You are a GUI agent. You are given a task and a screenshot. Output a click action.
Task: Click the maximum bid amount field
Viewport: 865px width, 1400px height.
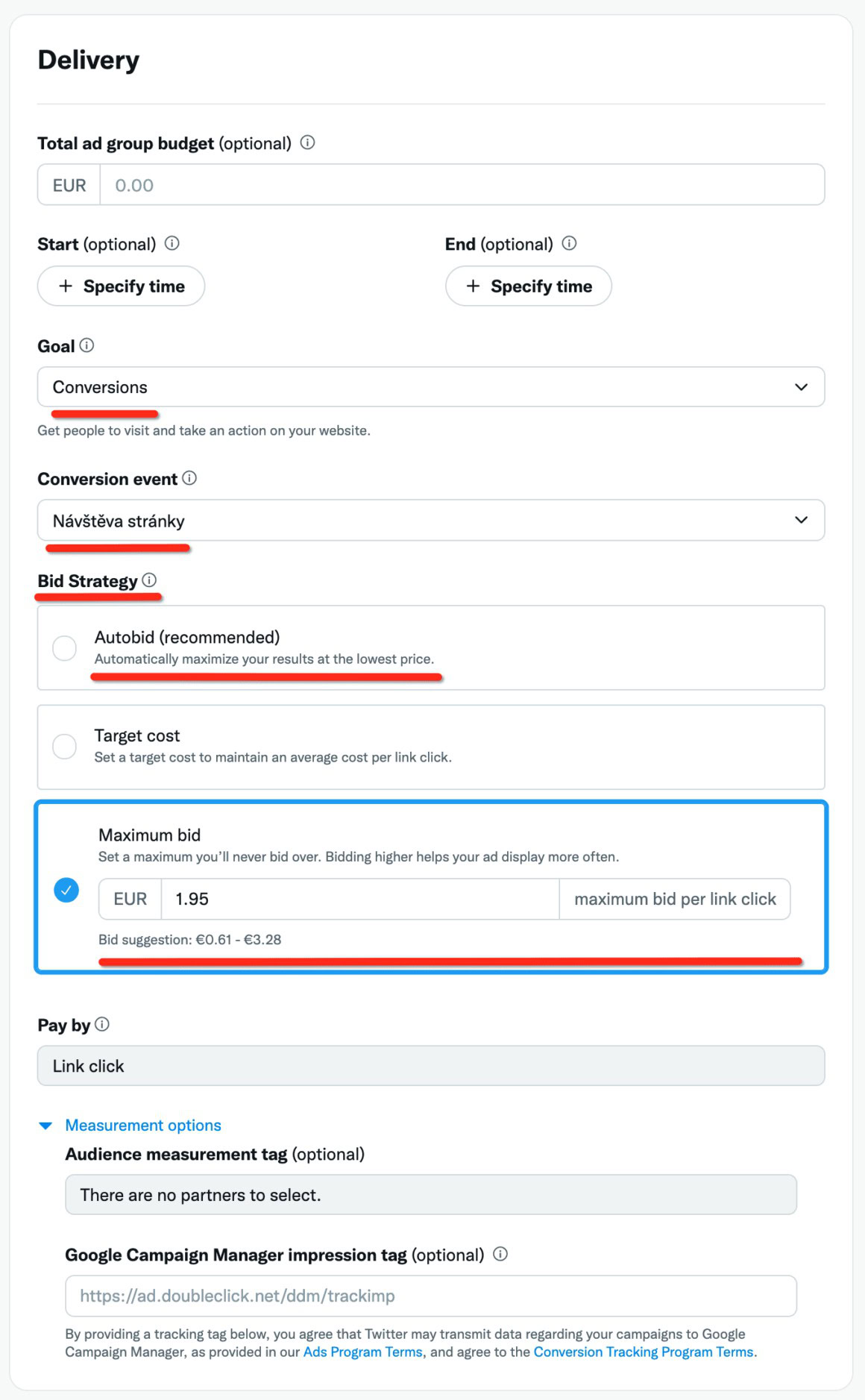point(358,899)
